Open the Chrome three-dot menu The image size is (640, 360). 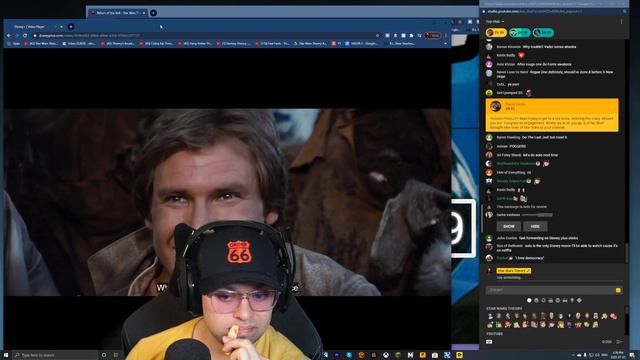[446, 36]
